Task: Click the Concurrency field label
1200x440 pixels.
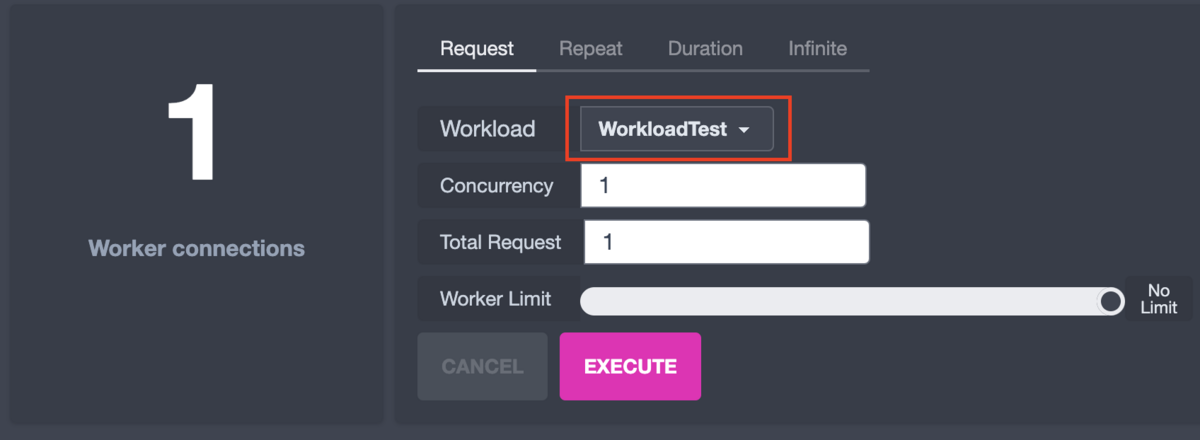Action: [497, 185]
